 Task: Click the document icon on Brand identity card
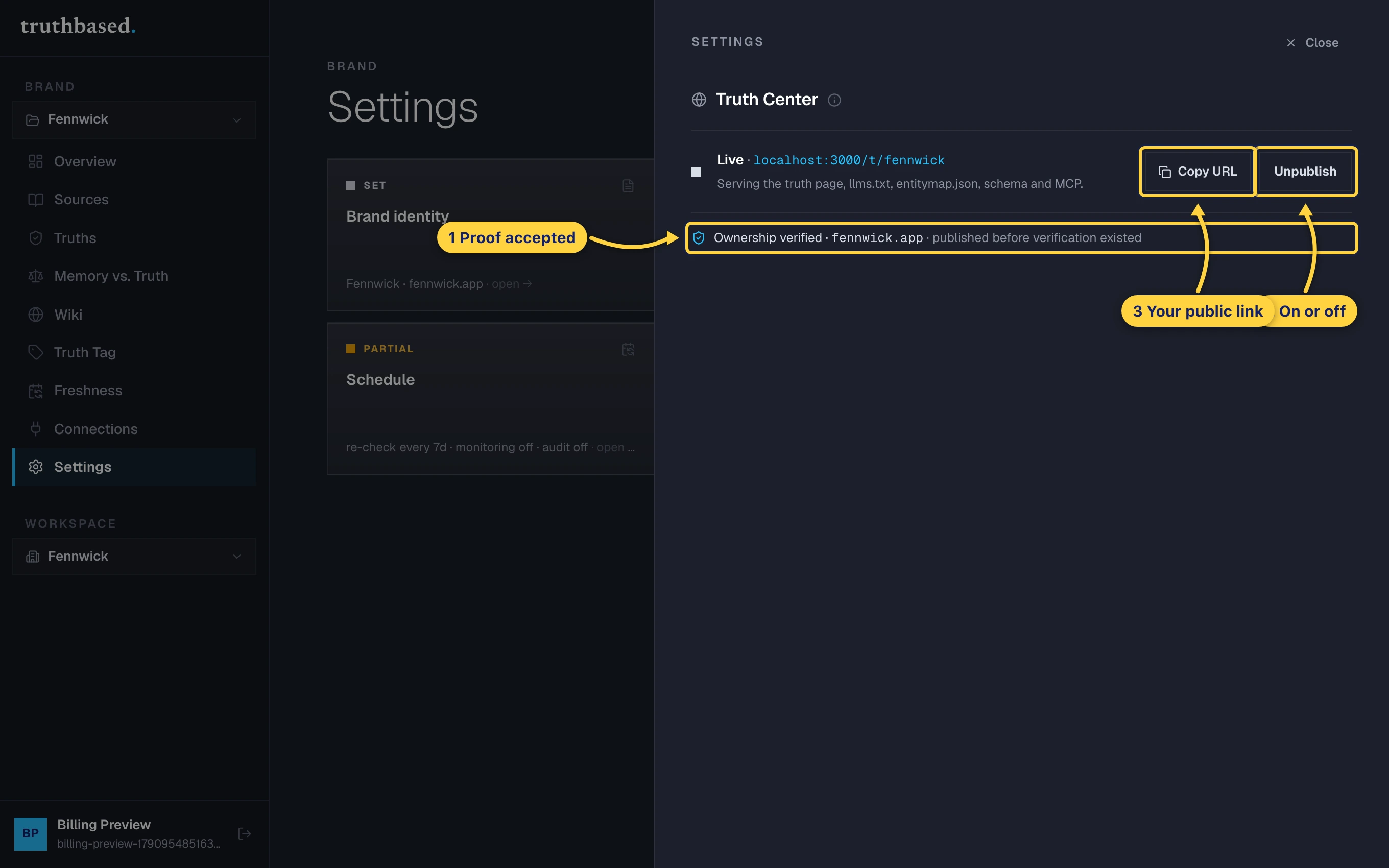[628, 186]
